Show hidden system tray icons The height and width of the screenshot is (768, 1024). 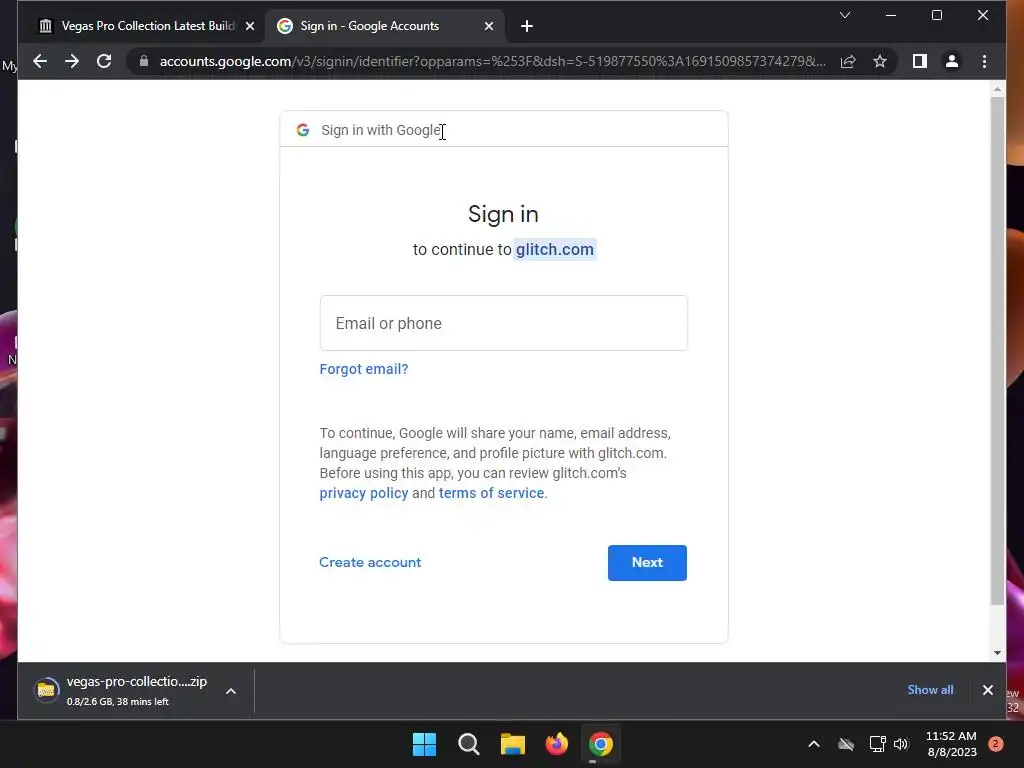(x=814, y=744)
